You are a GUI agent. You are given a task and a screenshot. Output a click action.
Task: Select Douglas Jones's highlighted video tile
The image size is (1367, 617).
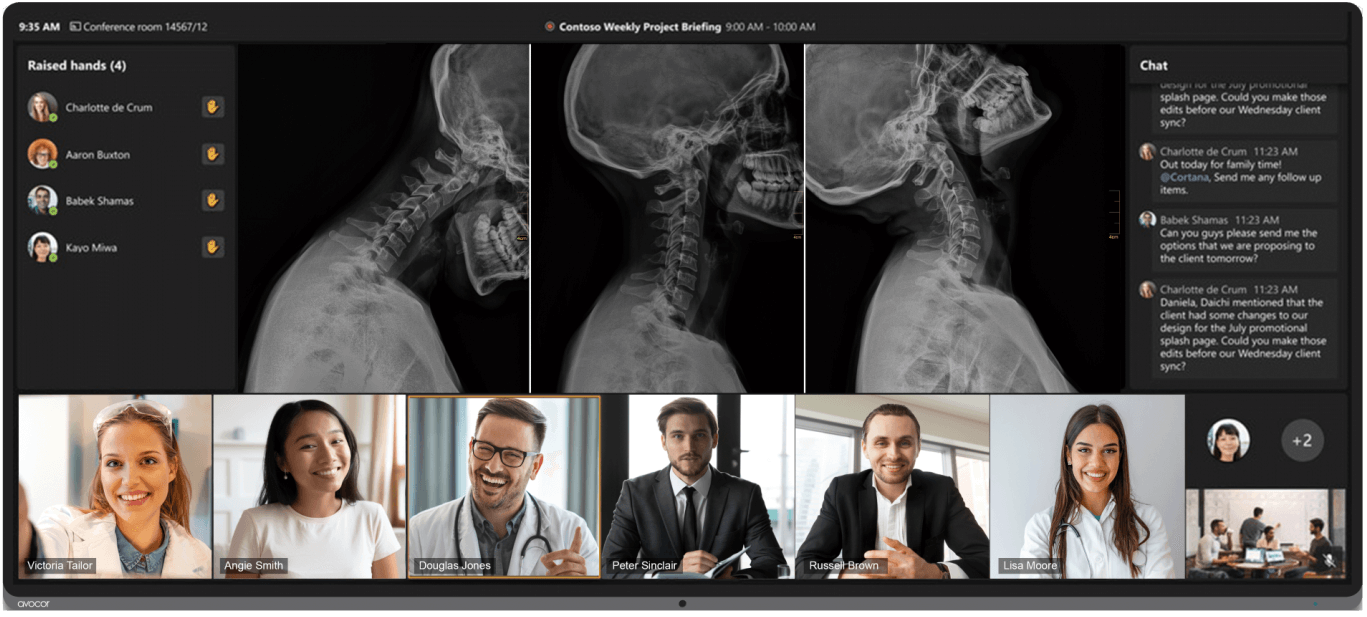(x=504, y=486)
